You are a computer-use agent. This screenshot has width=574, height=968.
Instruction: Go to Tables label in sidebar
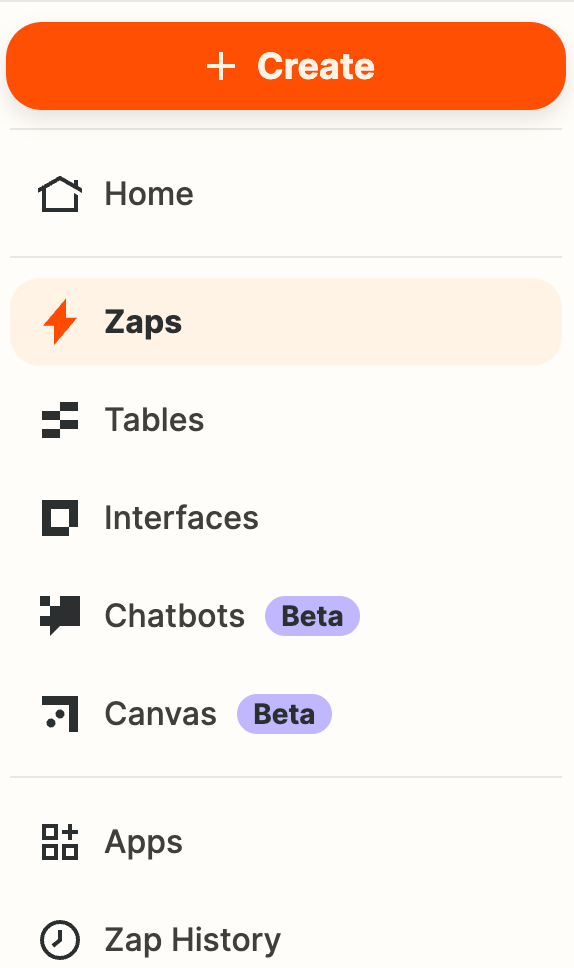[154, 420]
